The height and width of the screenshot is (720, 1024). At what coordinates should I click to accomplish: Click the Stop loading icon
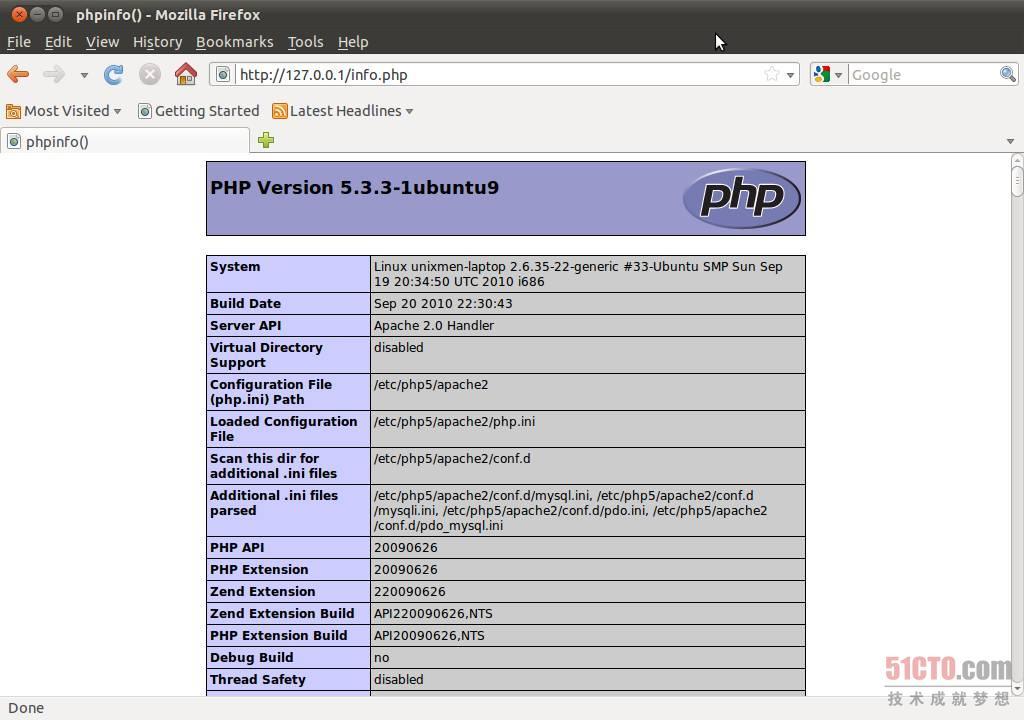coord(150,74)
